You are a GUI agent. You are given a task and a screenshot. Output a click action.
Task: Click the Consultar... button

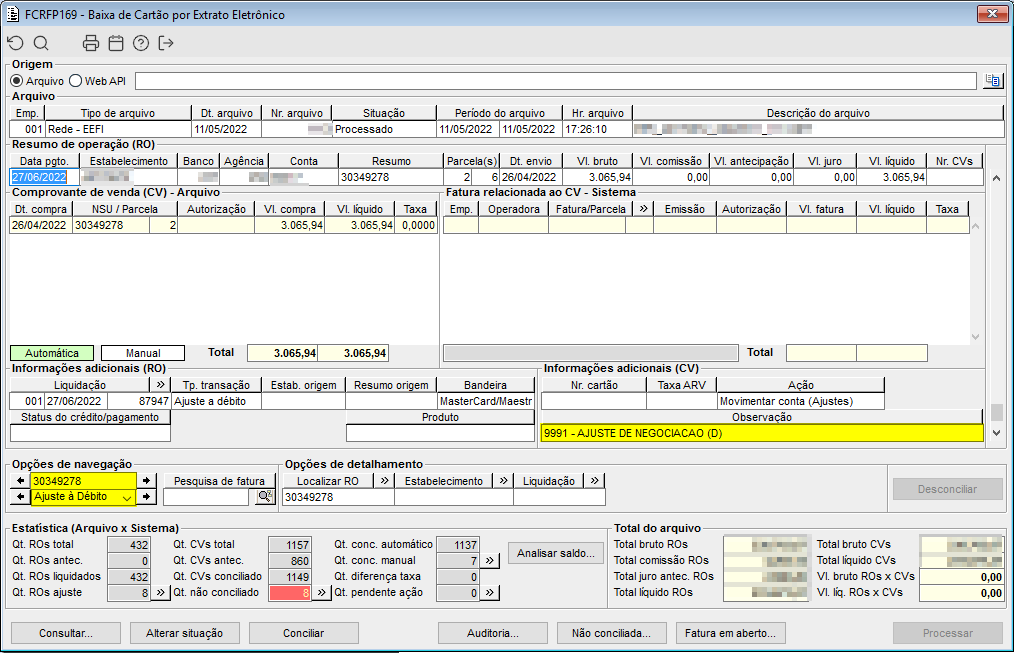click(x=66, y=633)
